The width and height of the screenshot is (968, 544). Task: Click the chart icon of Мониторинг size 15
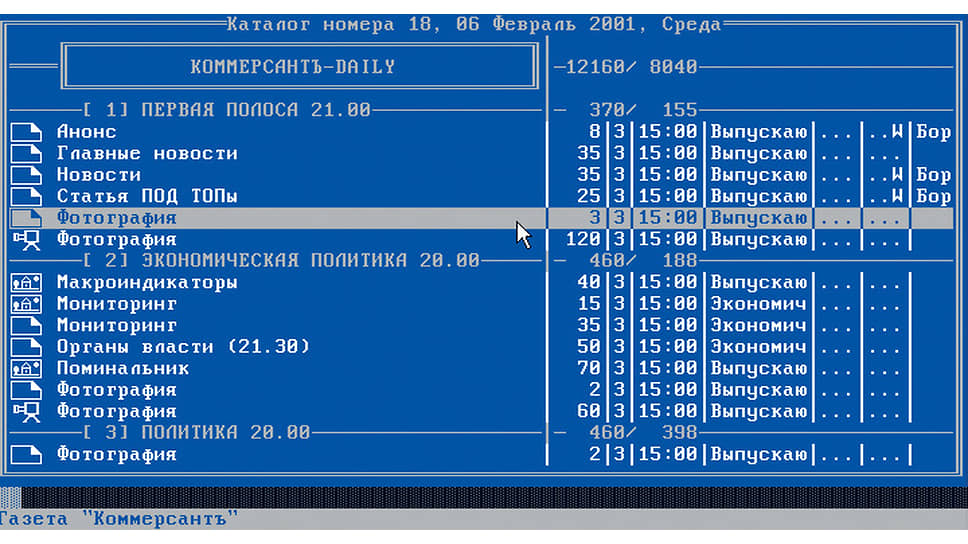point(27,304)
